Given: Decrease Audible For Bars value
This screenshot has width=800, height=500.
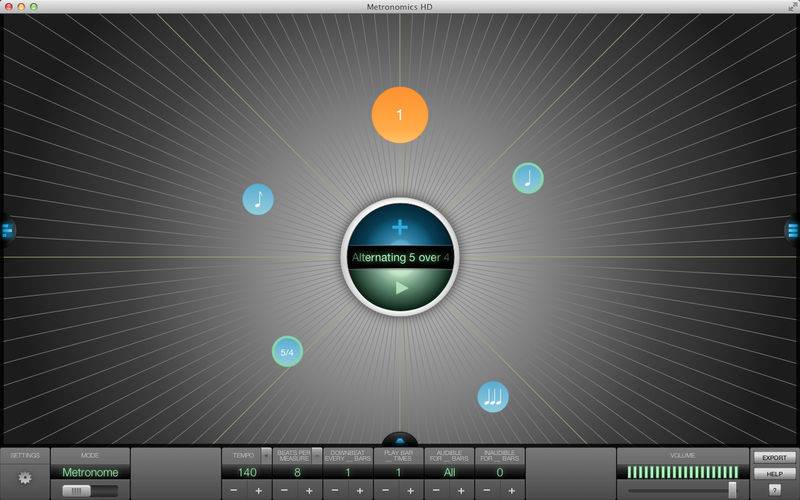Looking at the screenshot, I should click(x=436, y=490).
